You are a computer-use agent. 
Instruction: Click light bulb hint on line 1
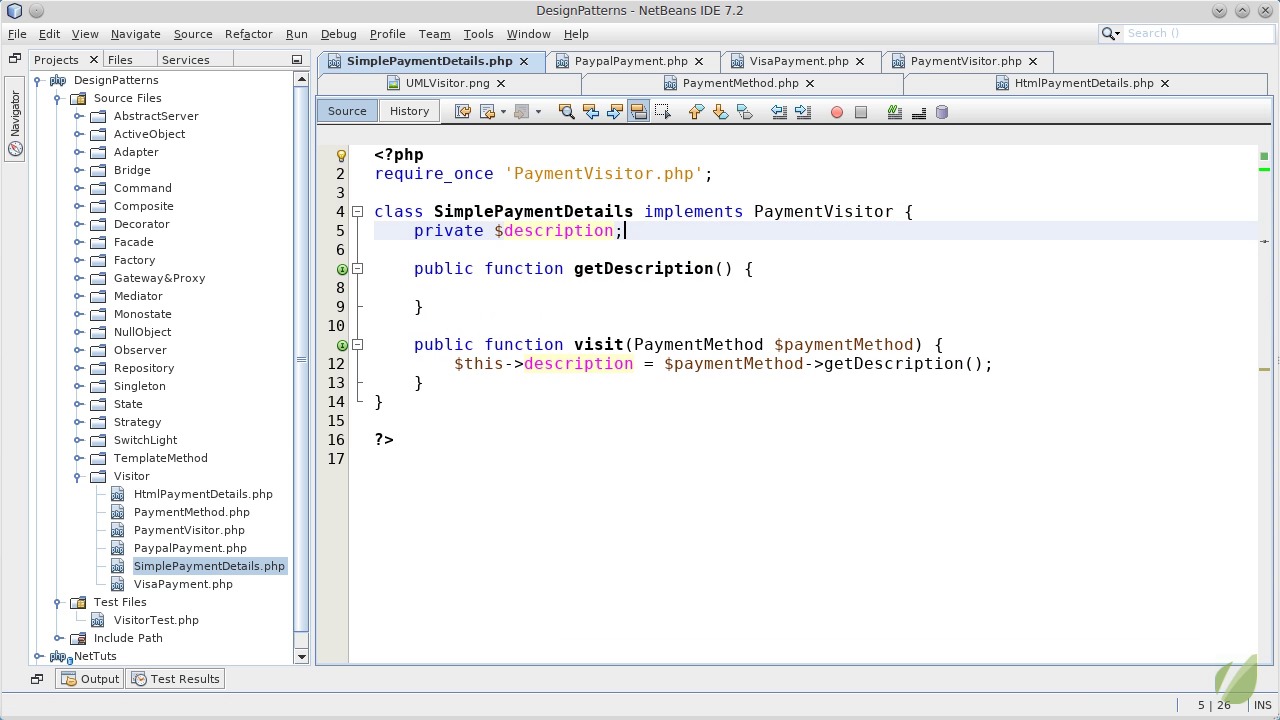click(341, 155)
